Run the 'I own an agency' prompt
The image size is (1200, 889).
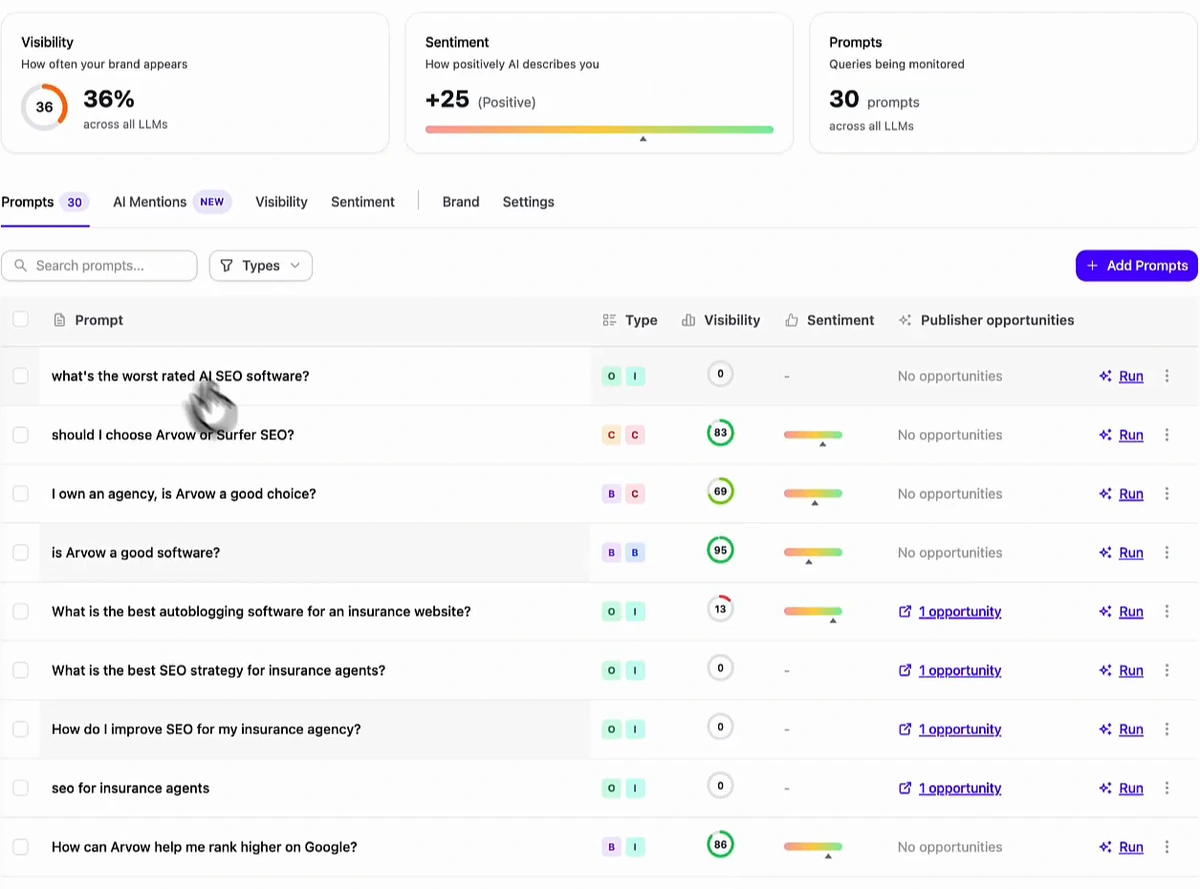pos(1121,494)
